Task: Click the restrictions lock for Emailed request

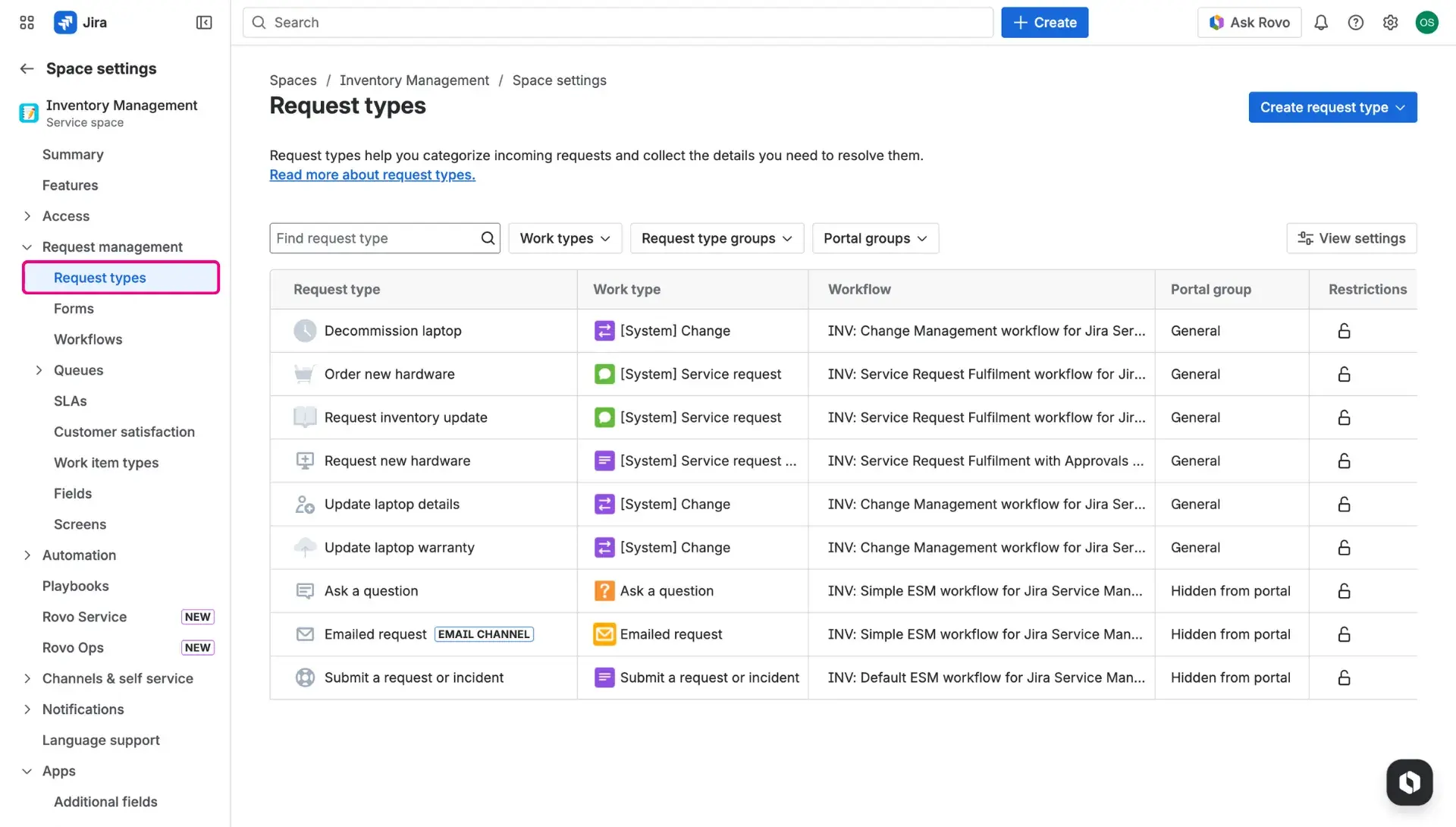Action: [1343, 634]
